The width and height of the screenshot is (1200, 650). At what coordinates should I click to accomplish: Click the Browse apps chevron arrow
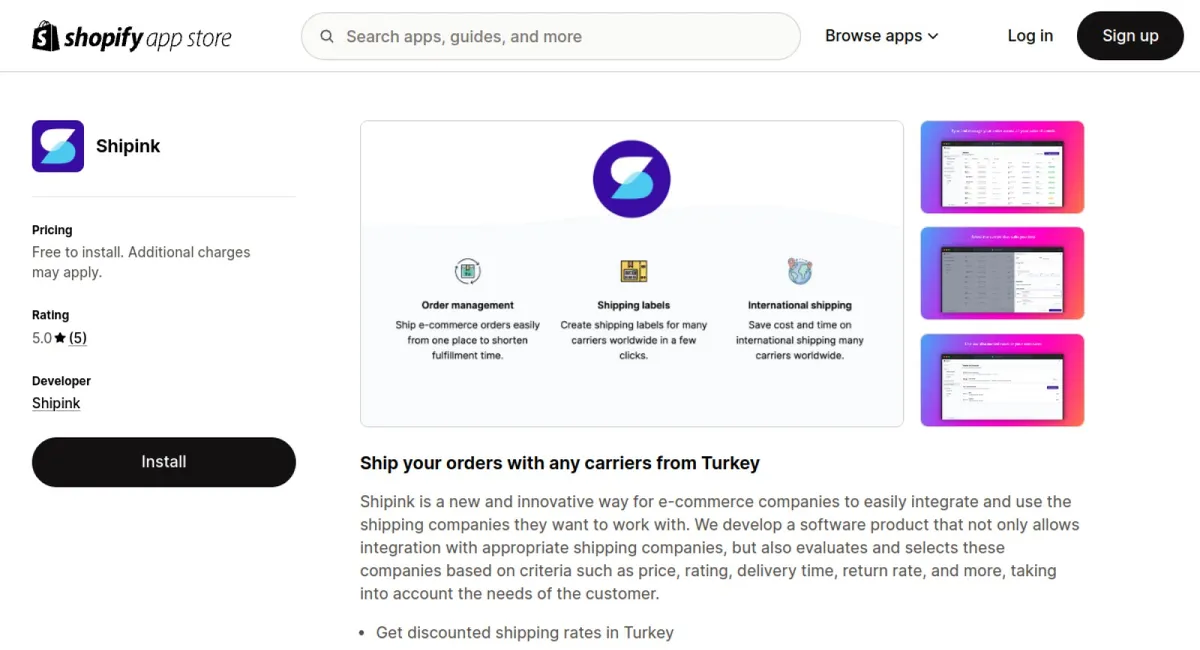[x=933, y=36]
